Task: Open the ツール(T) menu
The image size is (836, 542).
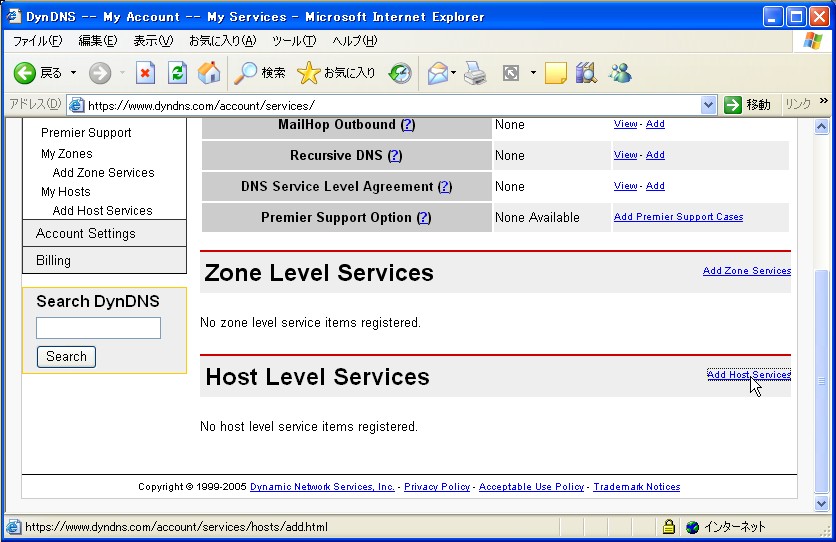Action: pyautogui.click(x=294, y=41)
